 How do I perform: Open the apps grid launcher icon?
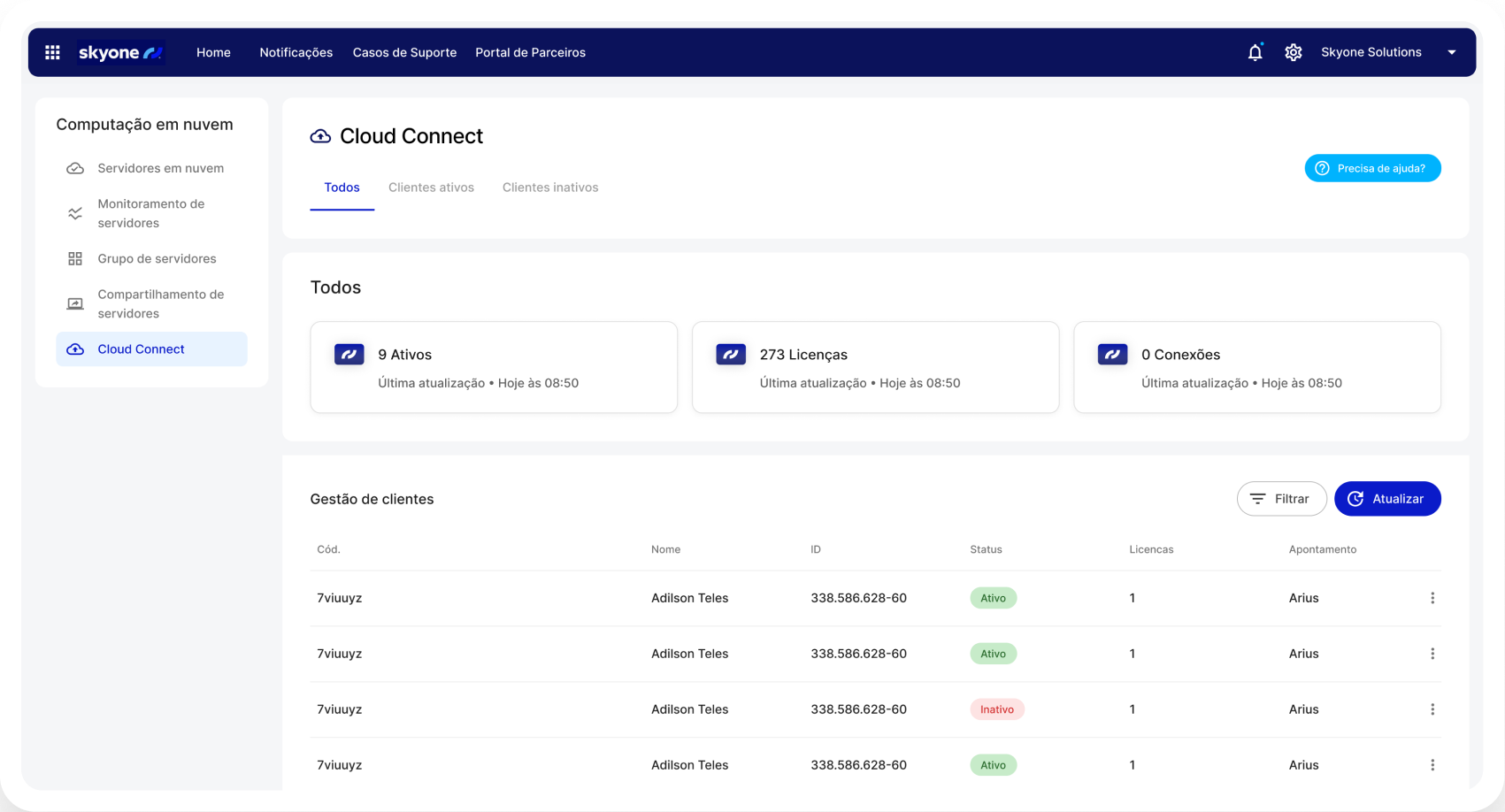tap(52, 53)
